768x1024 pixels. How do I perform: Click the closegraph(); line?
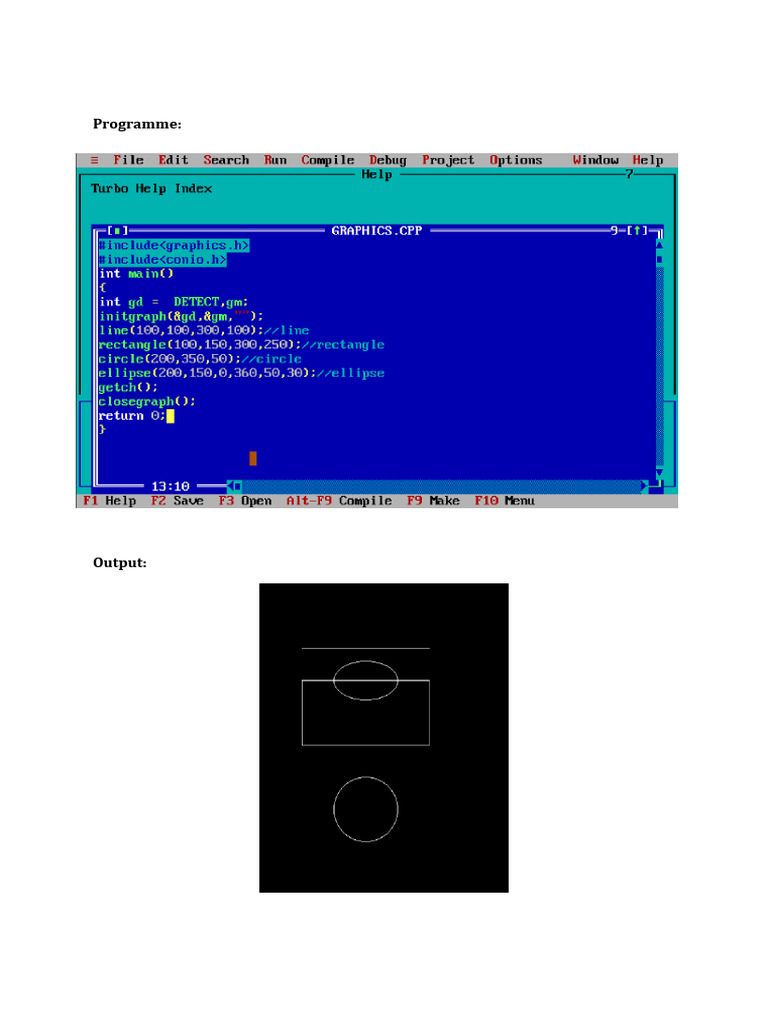click(x=147, y=402)
